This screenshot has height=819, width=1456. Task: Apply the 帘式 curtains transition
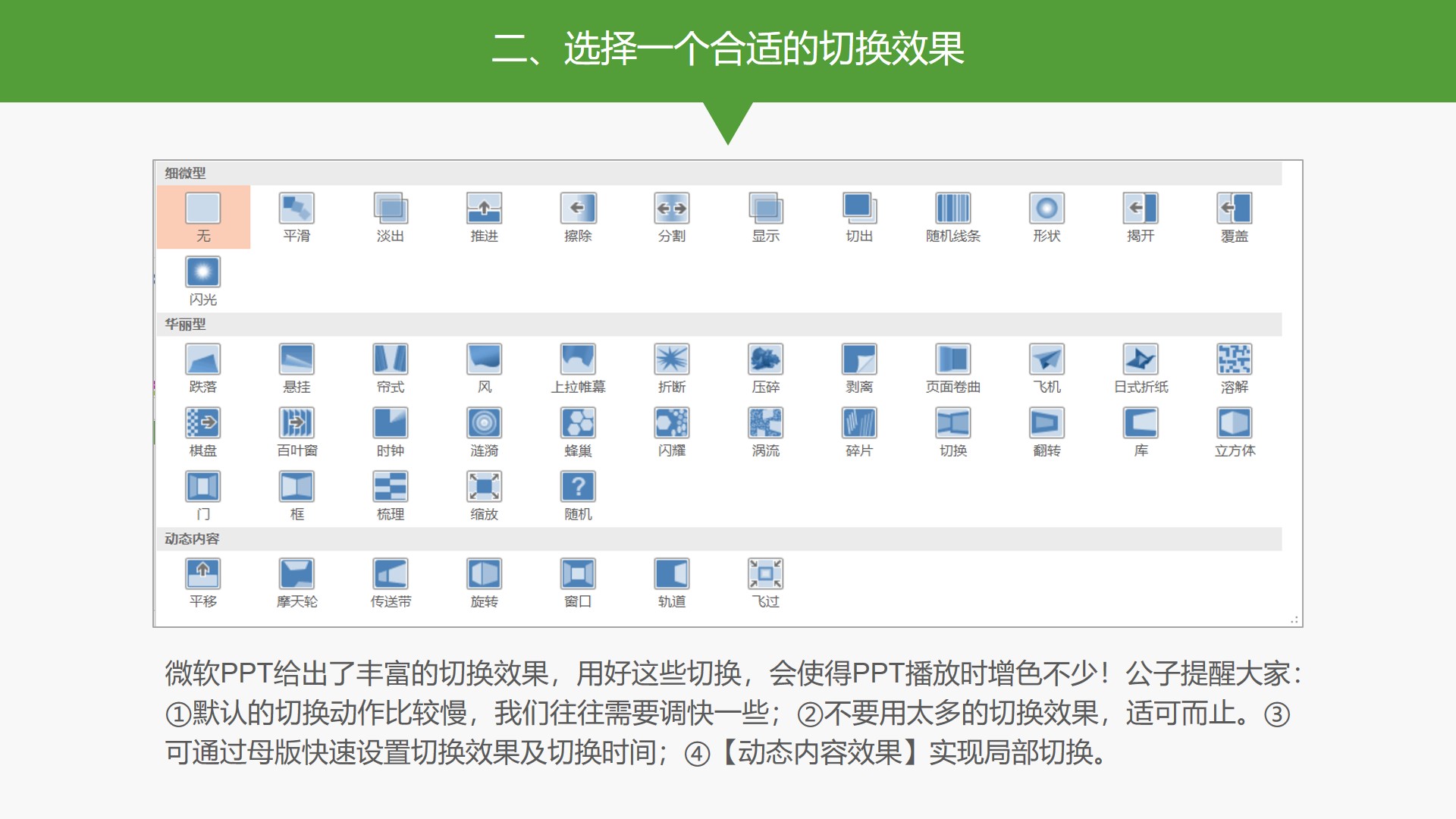(391, 368)
